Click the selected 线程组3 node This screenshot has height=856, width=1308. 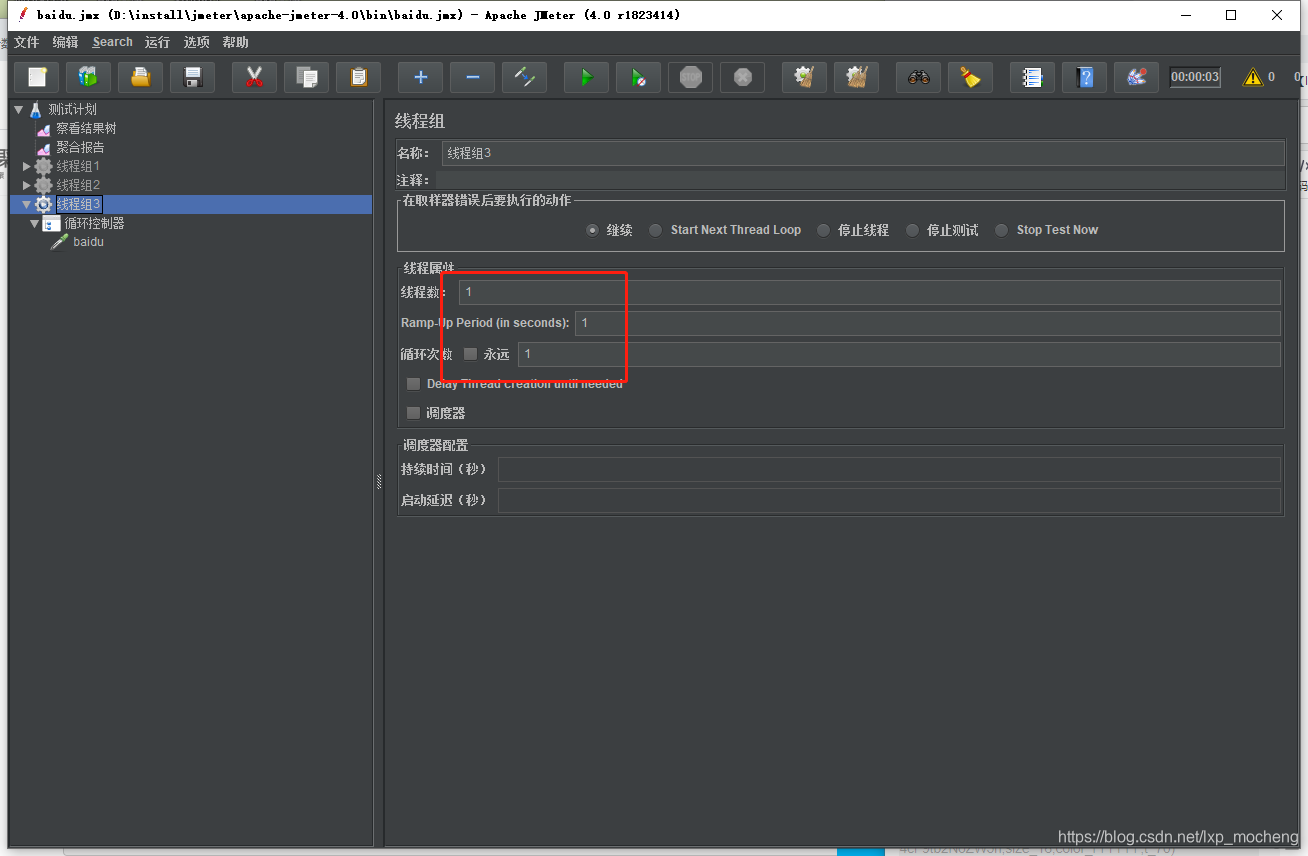click(79, 204)
